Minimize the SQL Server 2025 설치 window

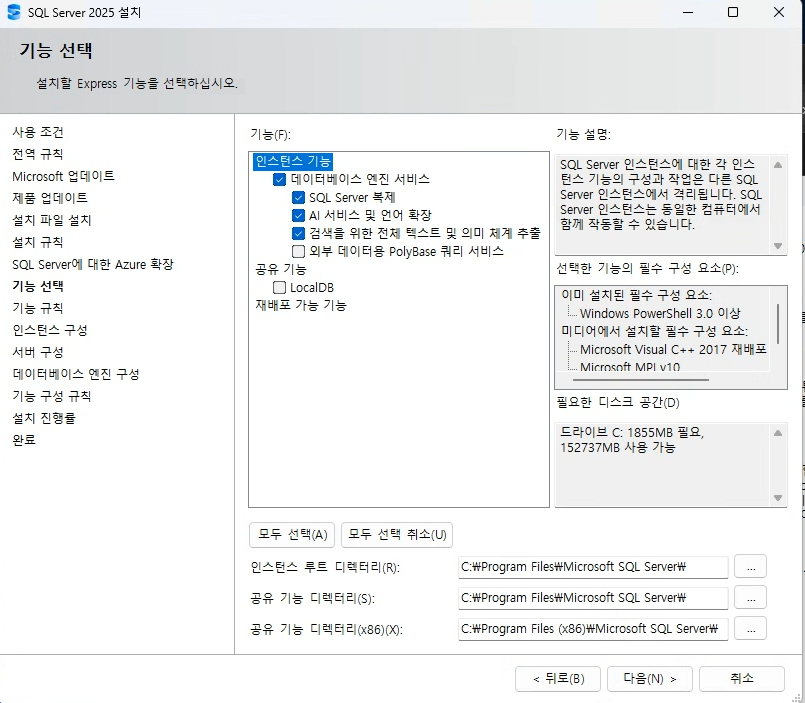pyautogui.click(x=688, y=12)
